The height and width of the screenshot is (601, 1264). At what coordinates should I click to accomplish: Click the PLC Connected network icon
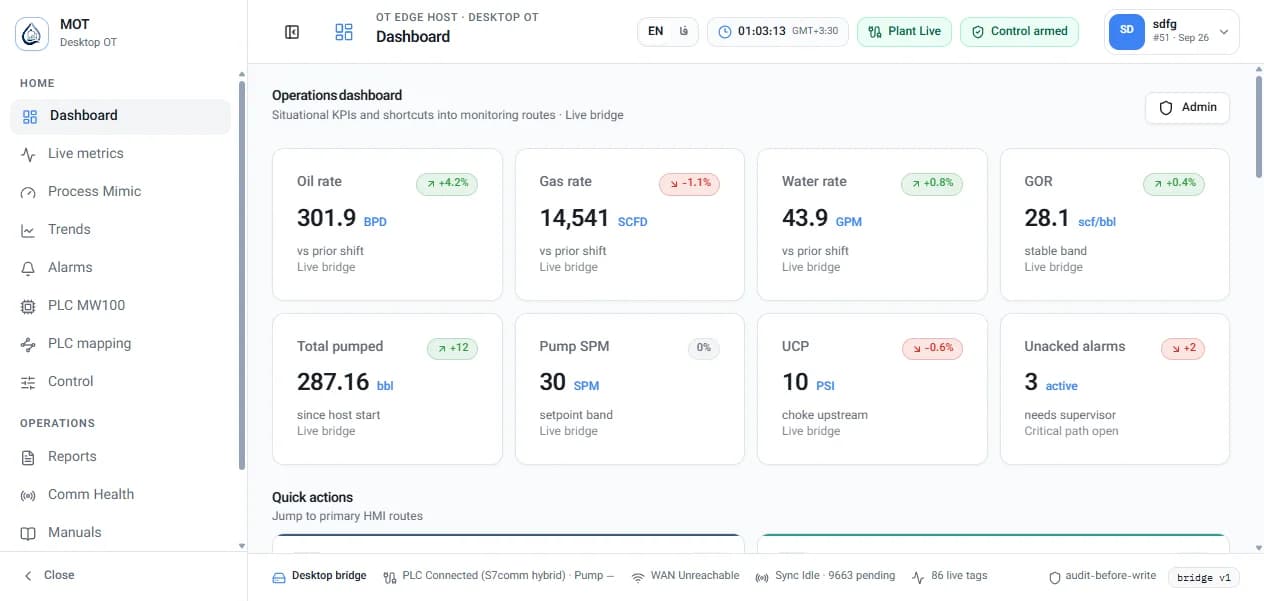pyautogui.click(x=390, y=577)
